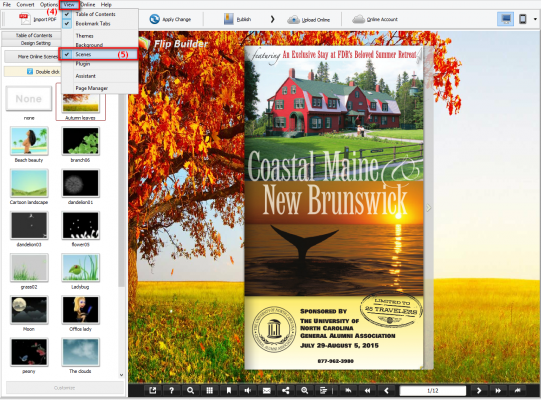Select the dandelion03 scene thumbnail

pos(29,225)
